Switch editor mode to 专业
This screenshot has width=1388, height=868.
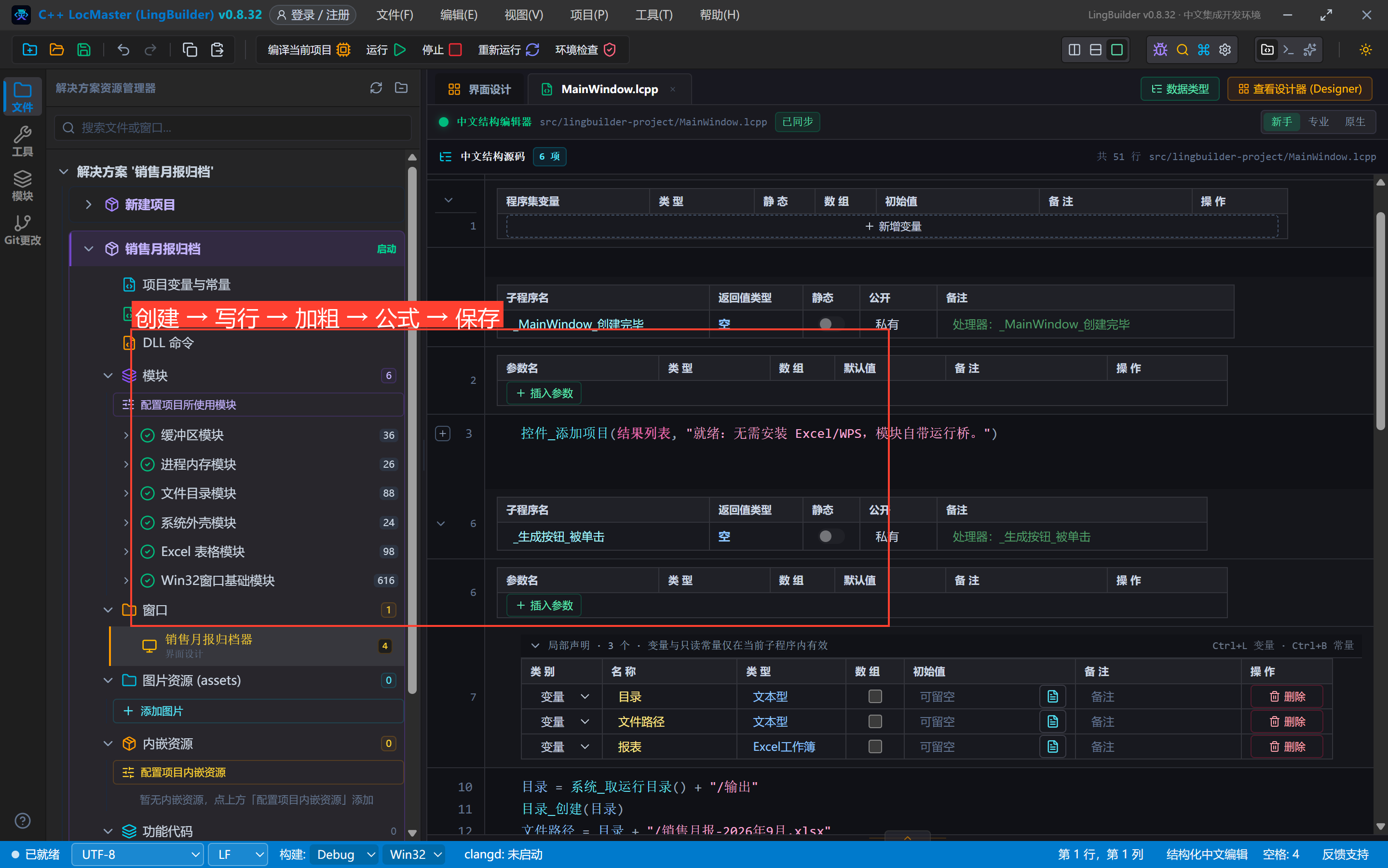click(x=1318, y=122)
